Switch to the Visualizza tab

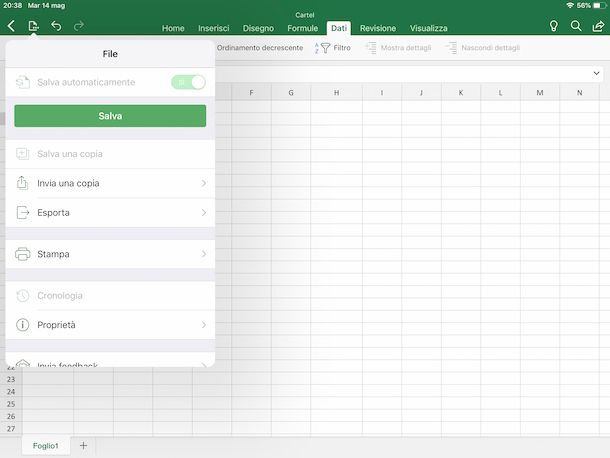click(x=429, y=28)
